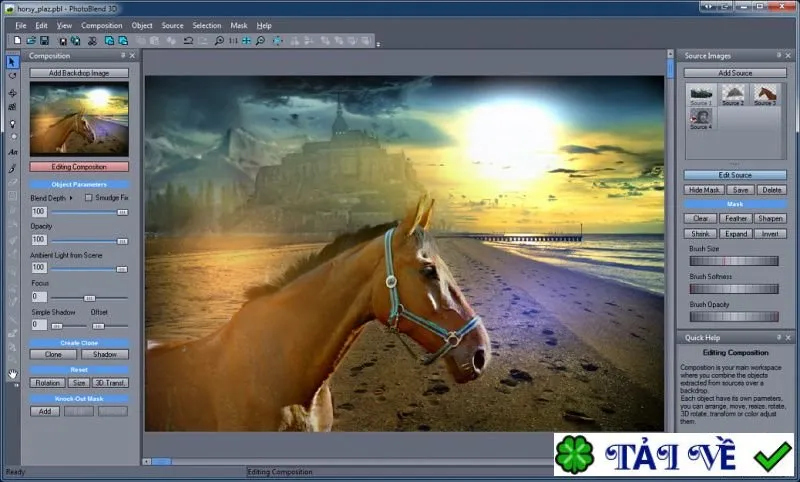Click the Reset Size button
800x482 pixels.
79,383
